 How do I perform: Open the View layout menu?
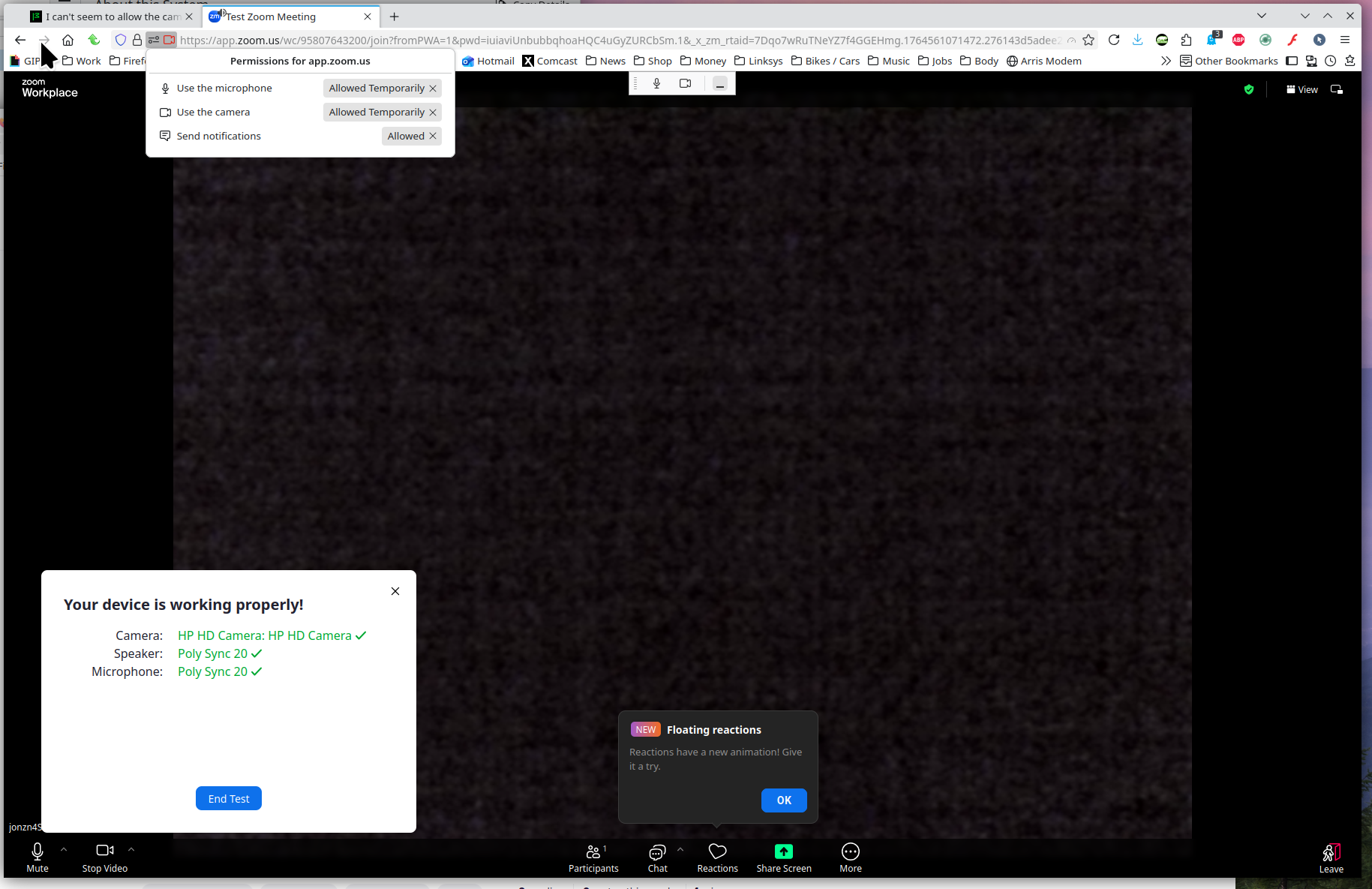(1302, 89)
